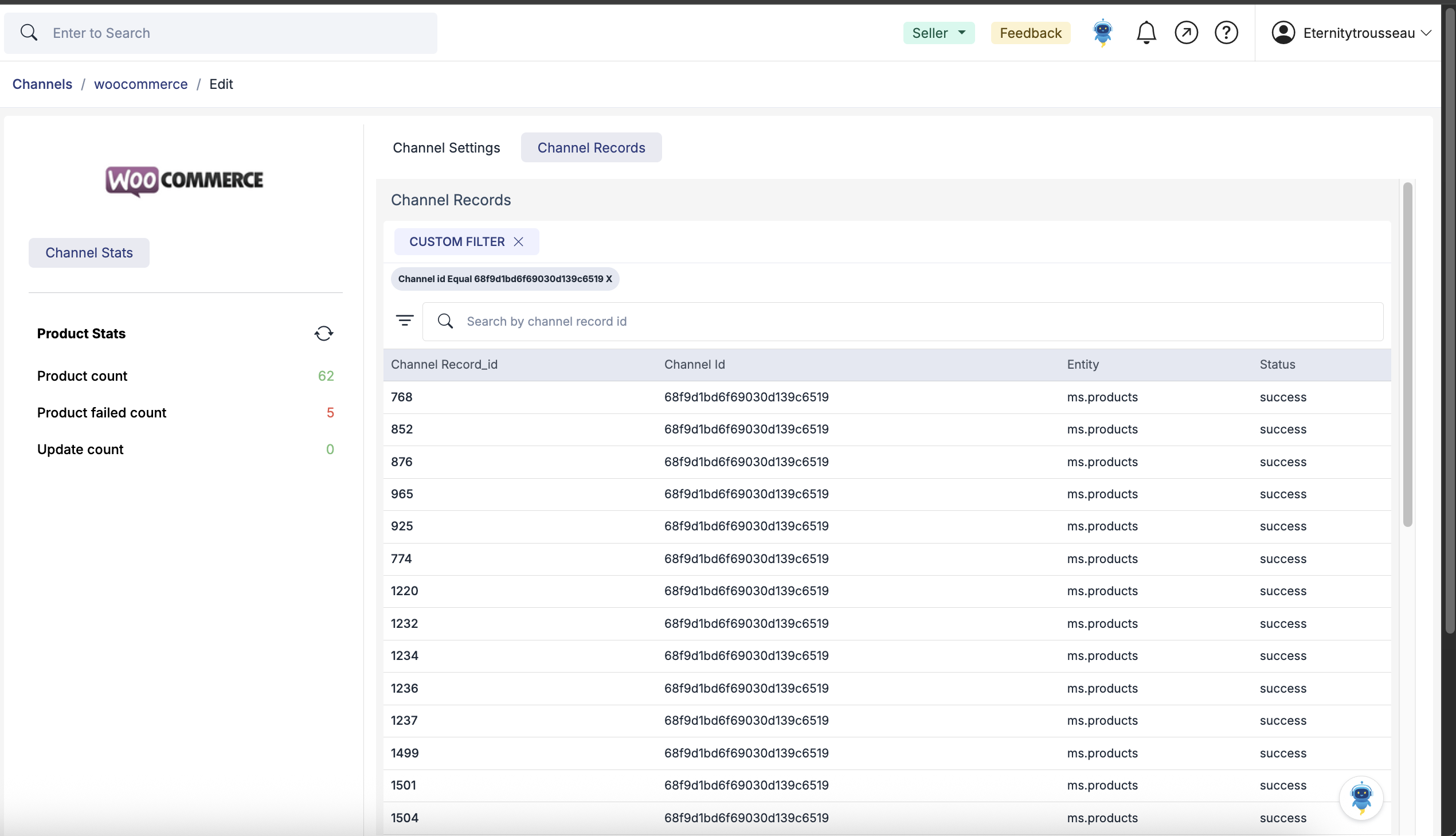Refresh Product Stats with the sync icon
The image size is (1456, 836).
[324, 334]
